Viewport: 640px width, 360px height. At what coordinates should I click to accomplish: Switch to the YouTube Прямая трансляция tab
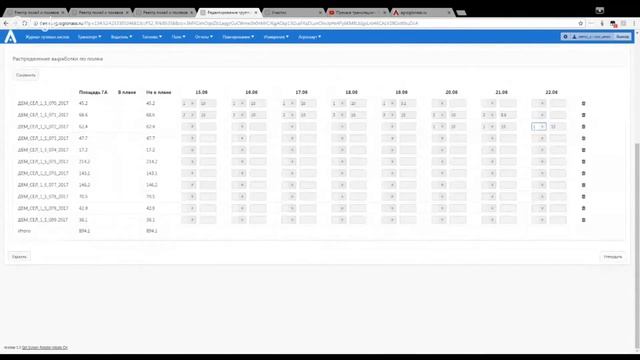pyautogui.click(x=357, y=13)
